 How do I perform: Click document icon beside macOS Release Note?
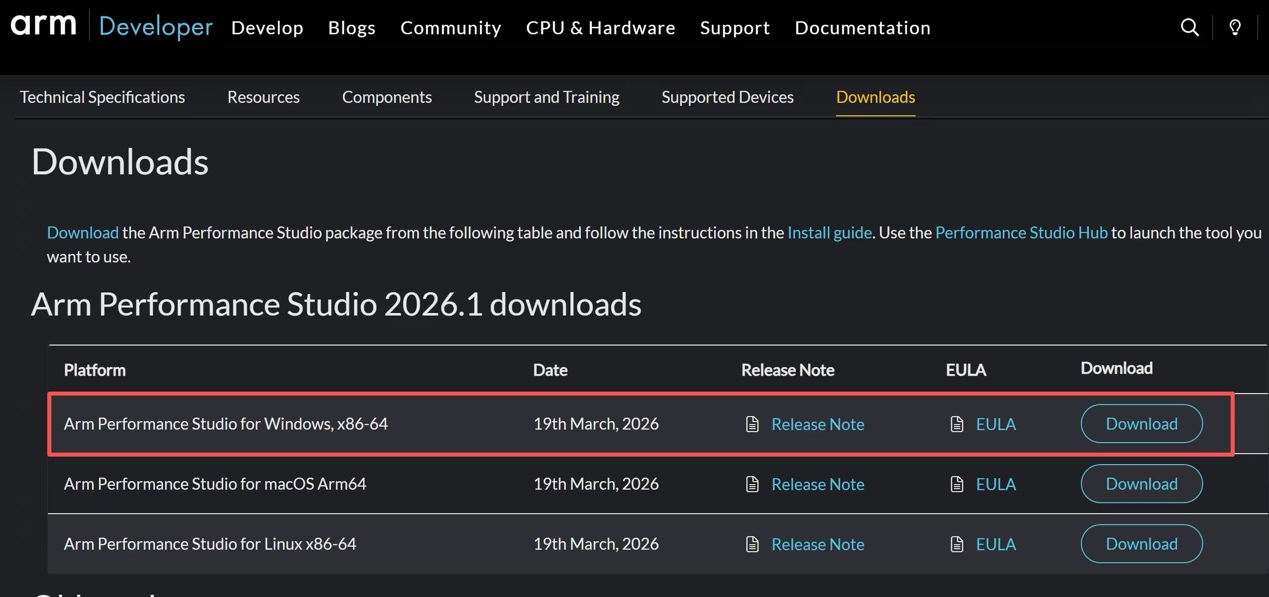(752, 484)
